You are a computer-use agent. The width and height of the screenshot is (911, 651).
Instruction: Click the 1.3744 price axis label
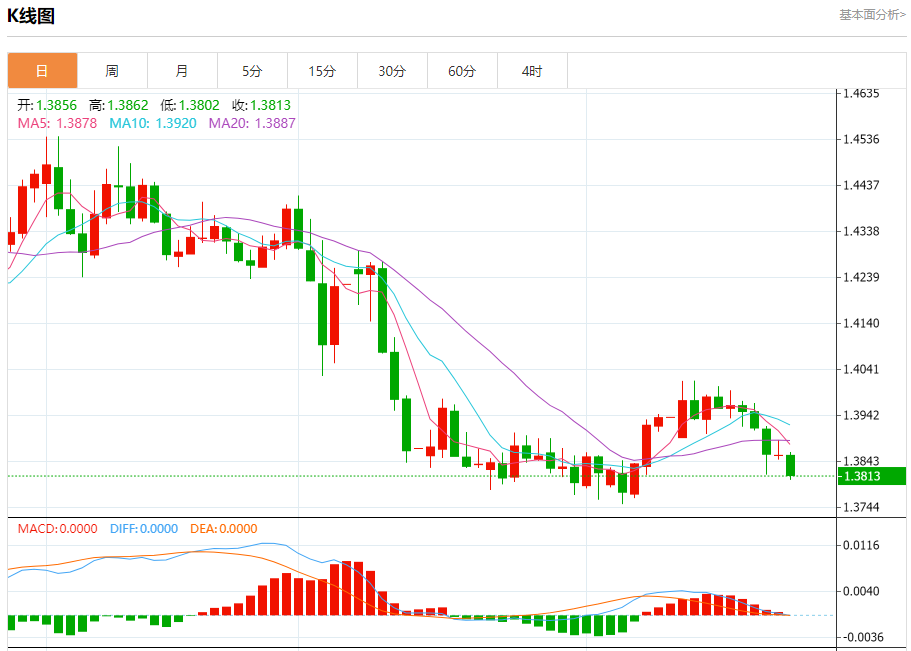862,507
